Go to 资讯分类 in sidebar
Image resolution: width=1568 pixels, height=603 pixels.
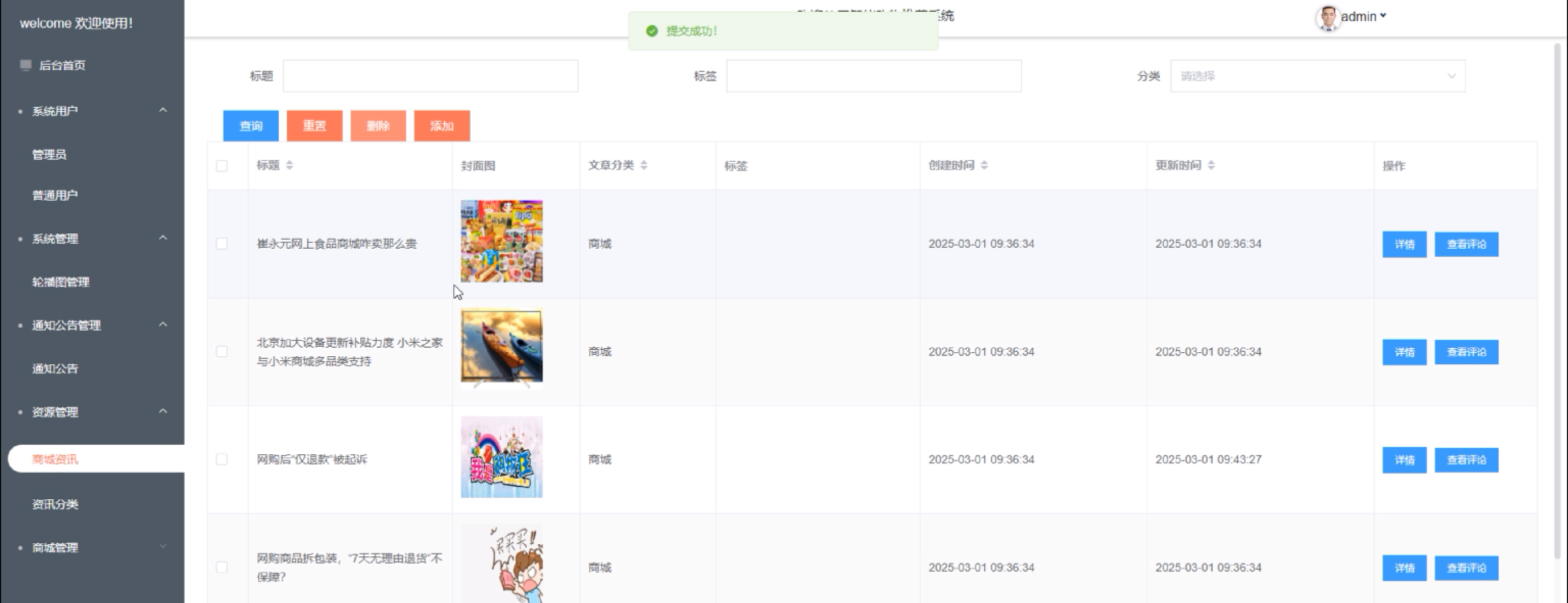(x=55, y=504)
